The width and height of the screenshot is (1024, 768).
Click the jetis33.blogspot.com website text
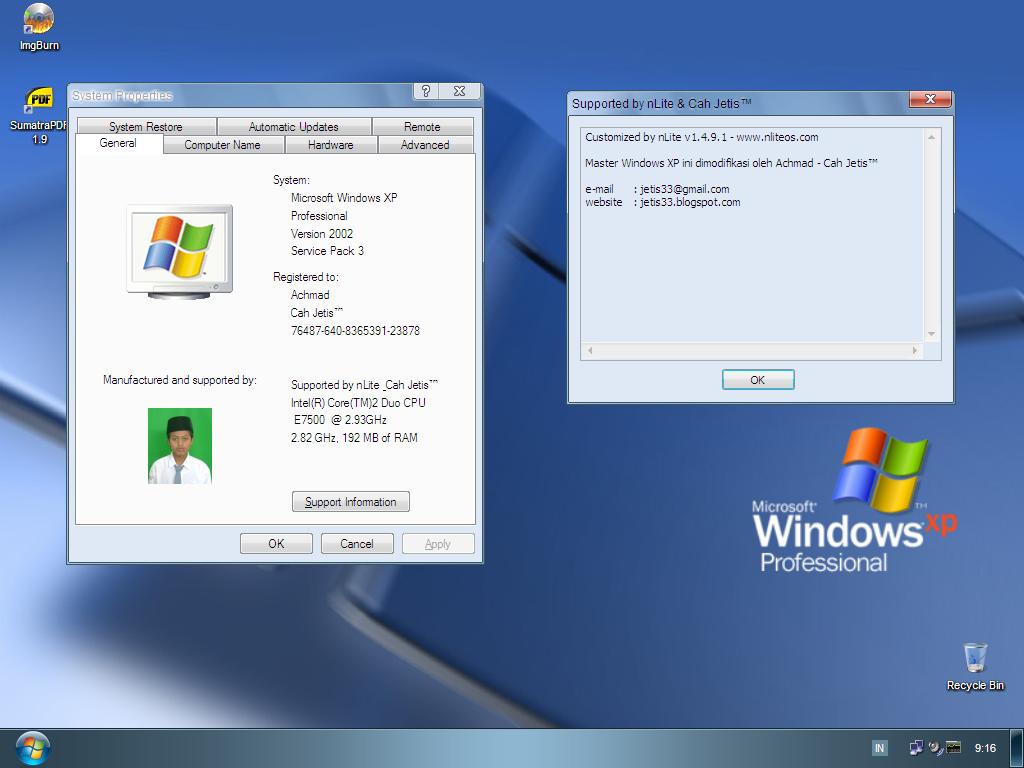click(690, 202)
